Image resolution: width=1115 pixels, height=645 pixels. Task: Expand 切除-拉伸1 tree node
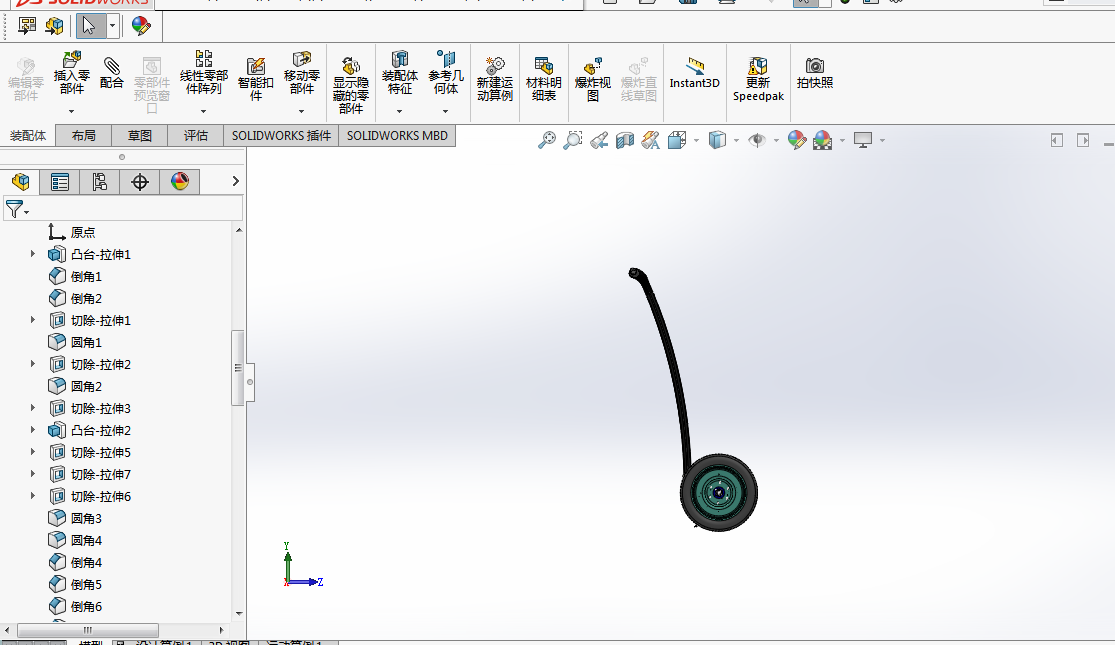click(32, 320)
